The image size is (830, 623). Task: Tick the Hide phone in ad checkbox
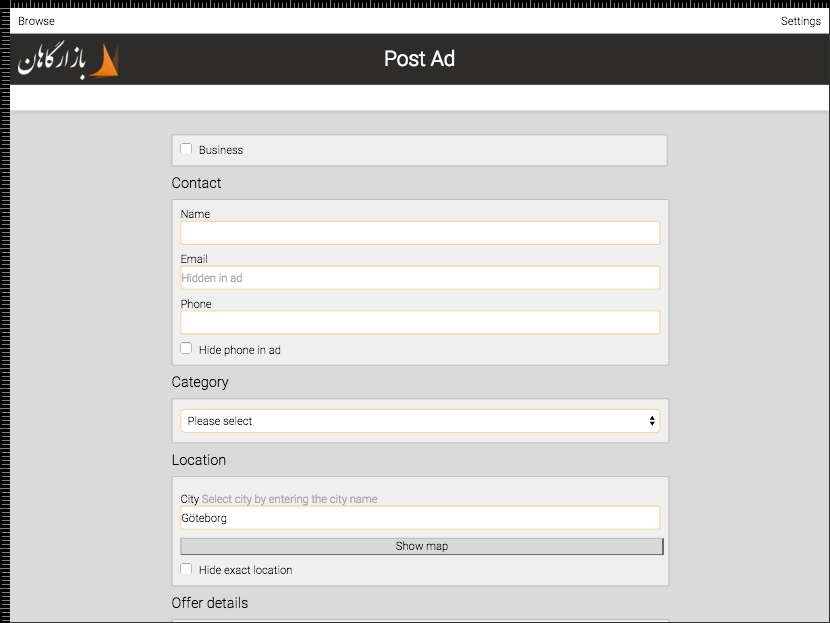[x=186, y=349]
